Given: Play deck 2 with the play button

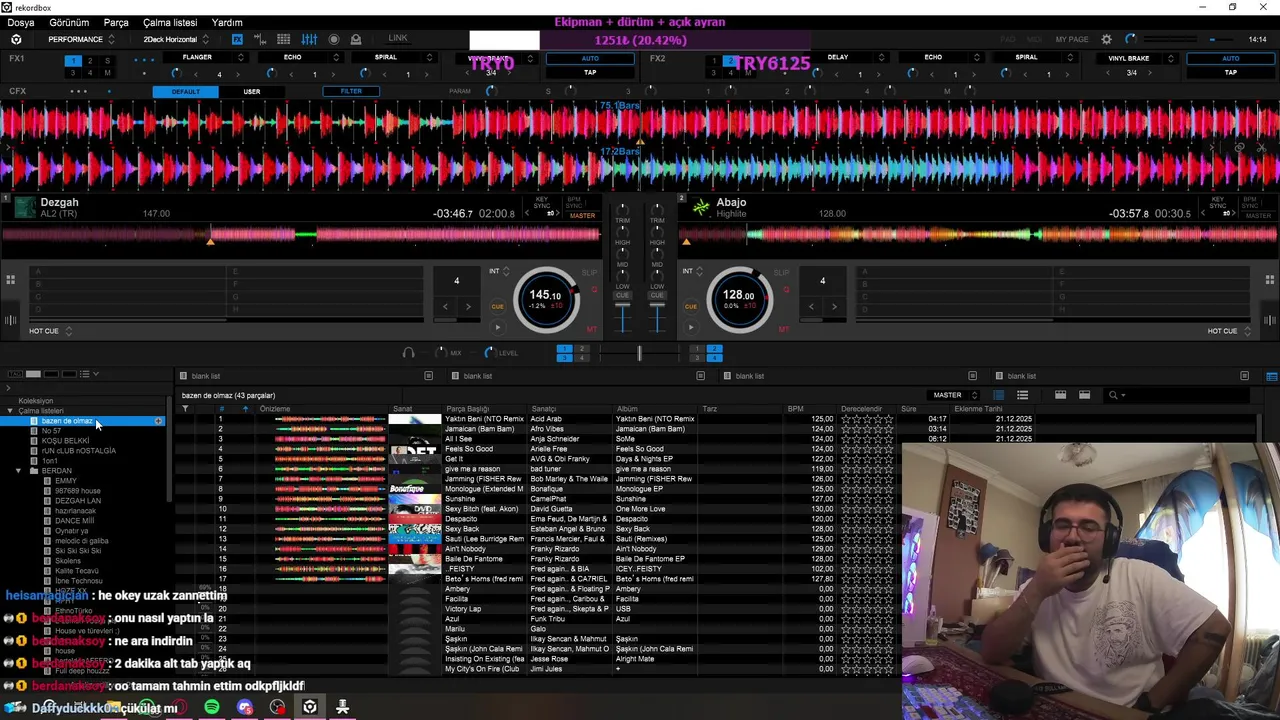Looking at the screenshot, I should coord(690,327).
